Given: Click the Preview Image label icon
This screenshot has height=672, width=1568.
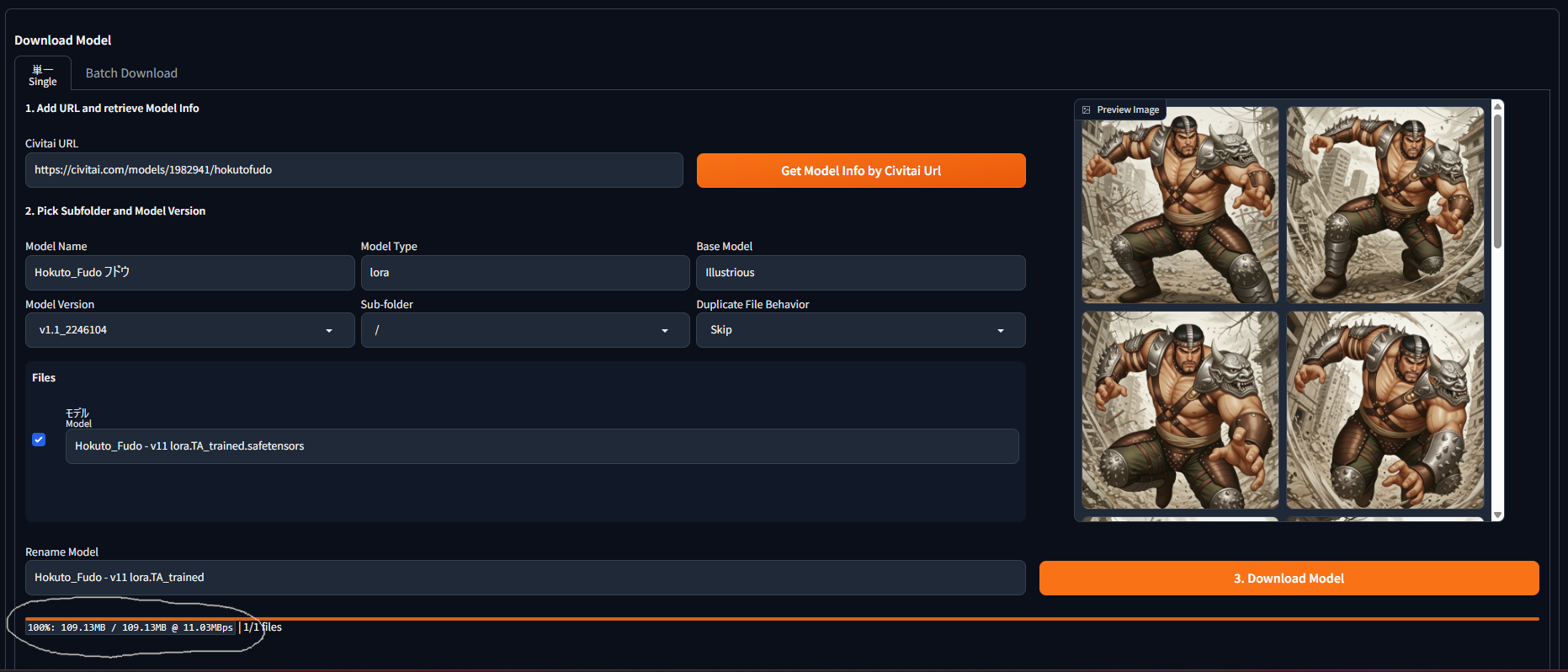Looking at the screenshot, I should click(1087, 110).
